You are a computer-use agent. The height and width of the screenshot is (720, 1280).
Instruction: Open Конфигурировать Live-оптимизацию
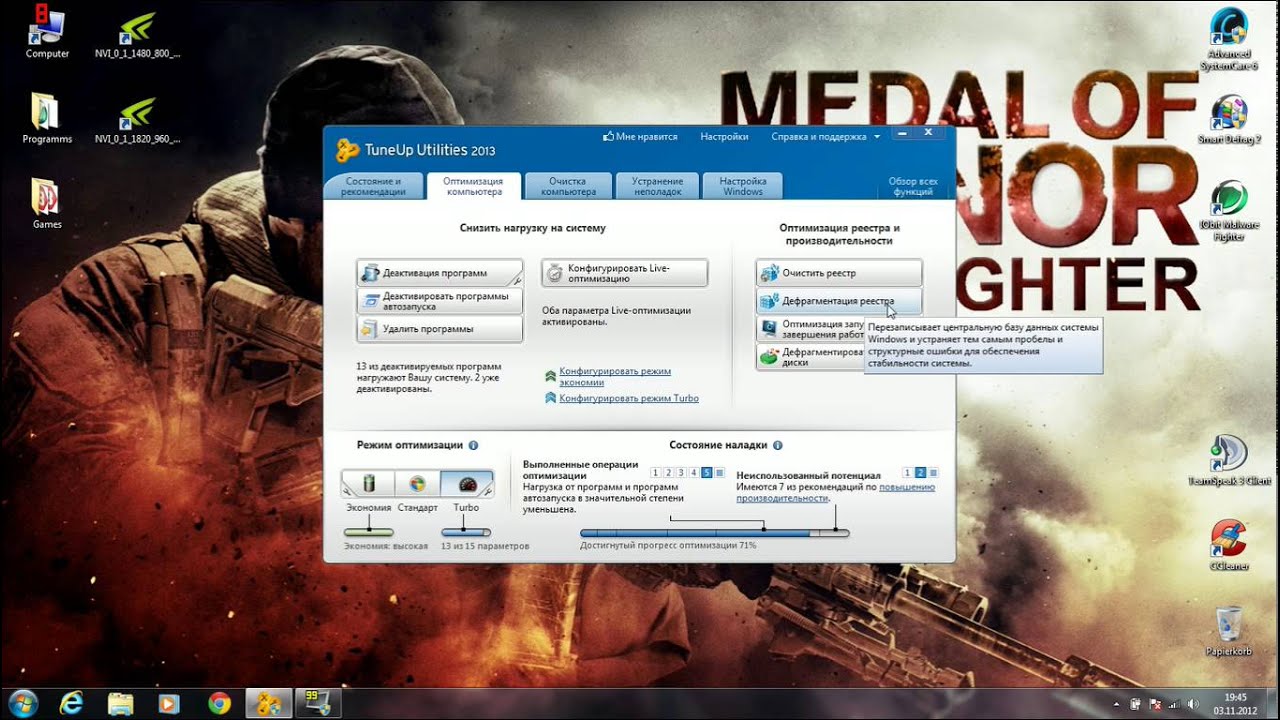click(625, 273)
